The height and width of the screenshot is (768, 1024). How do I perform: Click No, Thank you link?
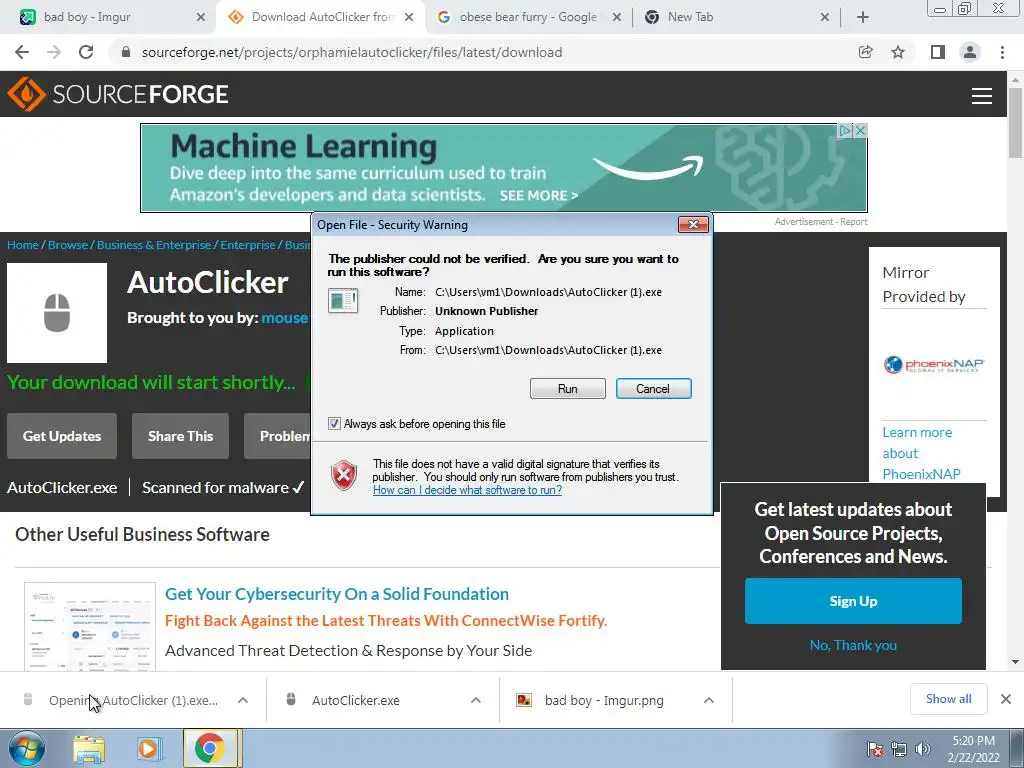point(853,645)
